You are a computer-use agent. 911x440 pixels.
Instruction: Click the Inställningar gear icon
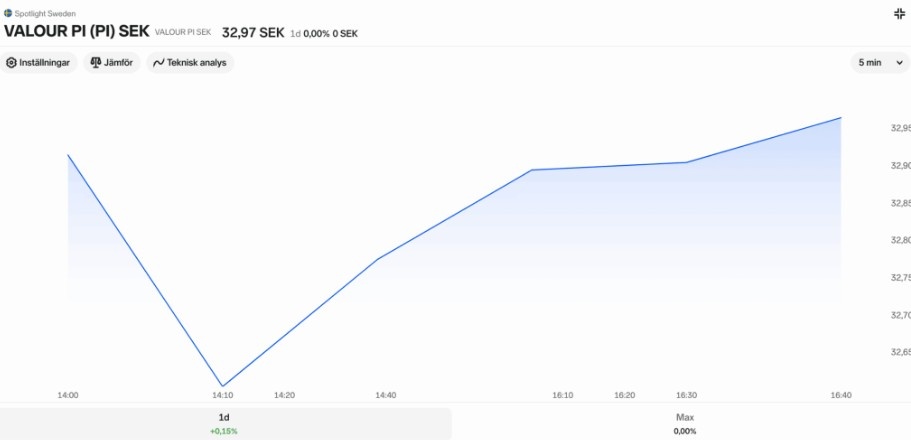11,63
